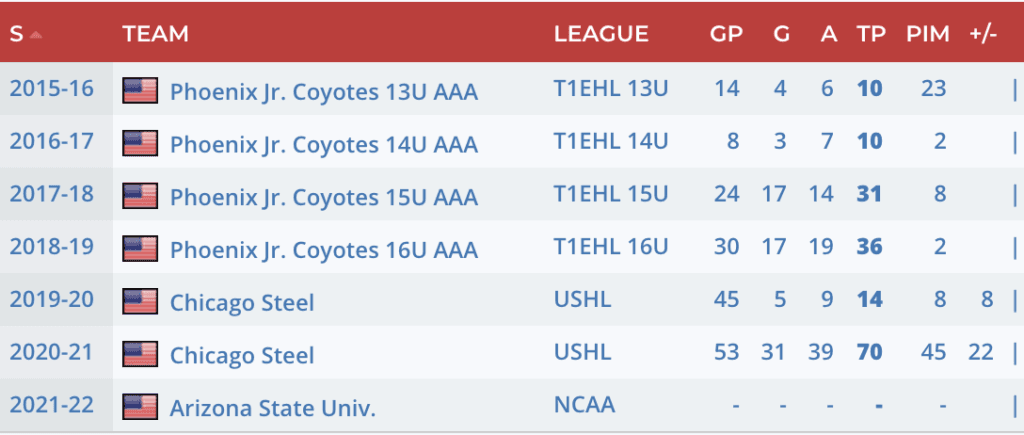1024x435 pixels.
Task: Open the 2019-20 season link
Action: pos(52,299)
